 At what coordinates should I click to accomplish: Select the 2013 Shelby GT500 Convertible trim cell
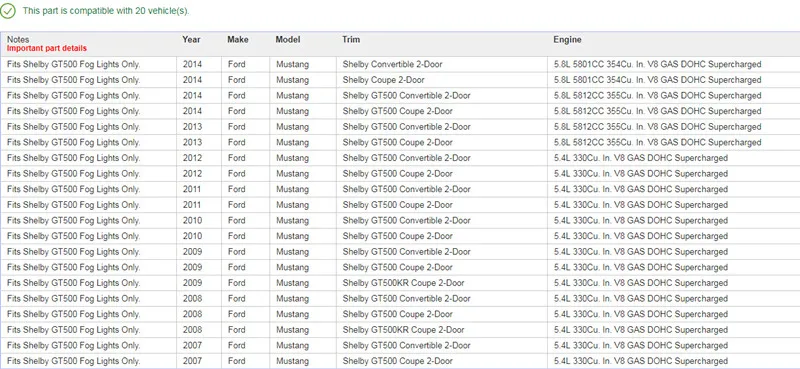click(441, 127)
